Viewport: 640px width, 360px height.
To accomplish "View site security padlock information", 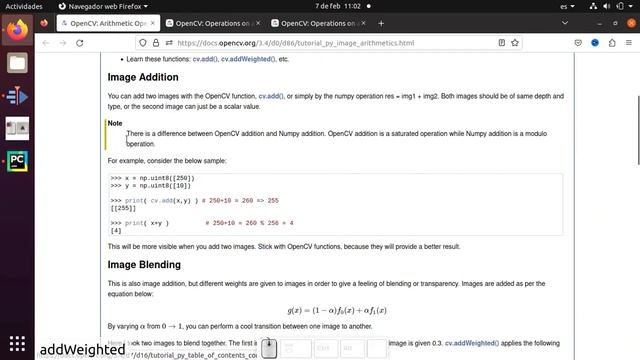I will [x=156, y=43].
